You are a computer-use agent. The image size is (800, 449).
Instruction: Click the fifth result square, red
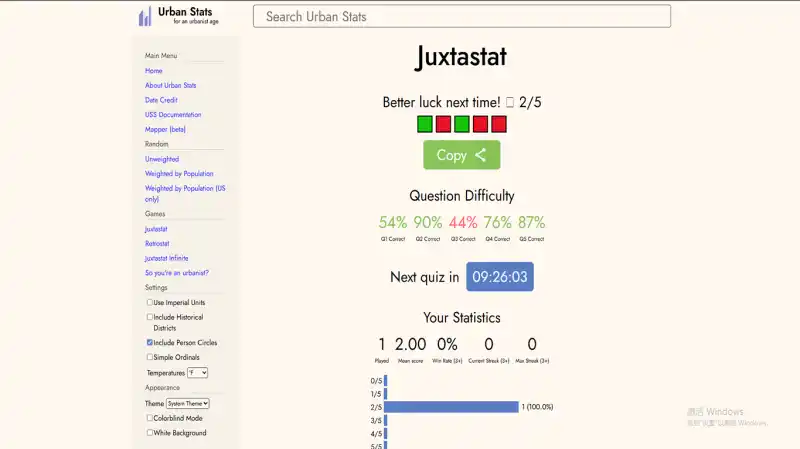[499, 124]
